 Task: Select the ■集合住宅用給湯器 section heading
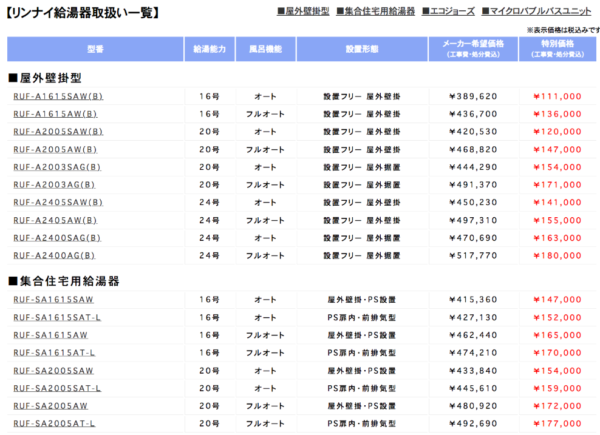pyautogui.click(x=64, y=281)
